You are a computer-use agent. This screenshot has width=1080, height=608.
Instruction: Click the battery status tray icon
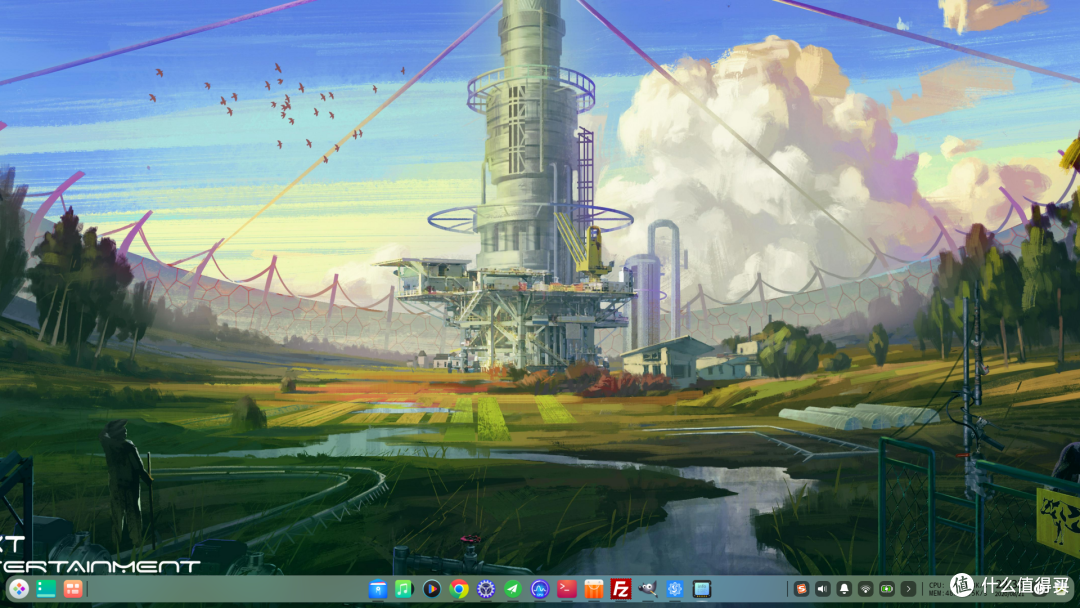coord(886,589)
